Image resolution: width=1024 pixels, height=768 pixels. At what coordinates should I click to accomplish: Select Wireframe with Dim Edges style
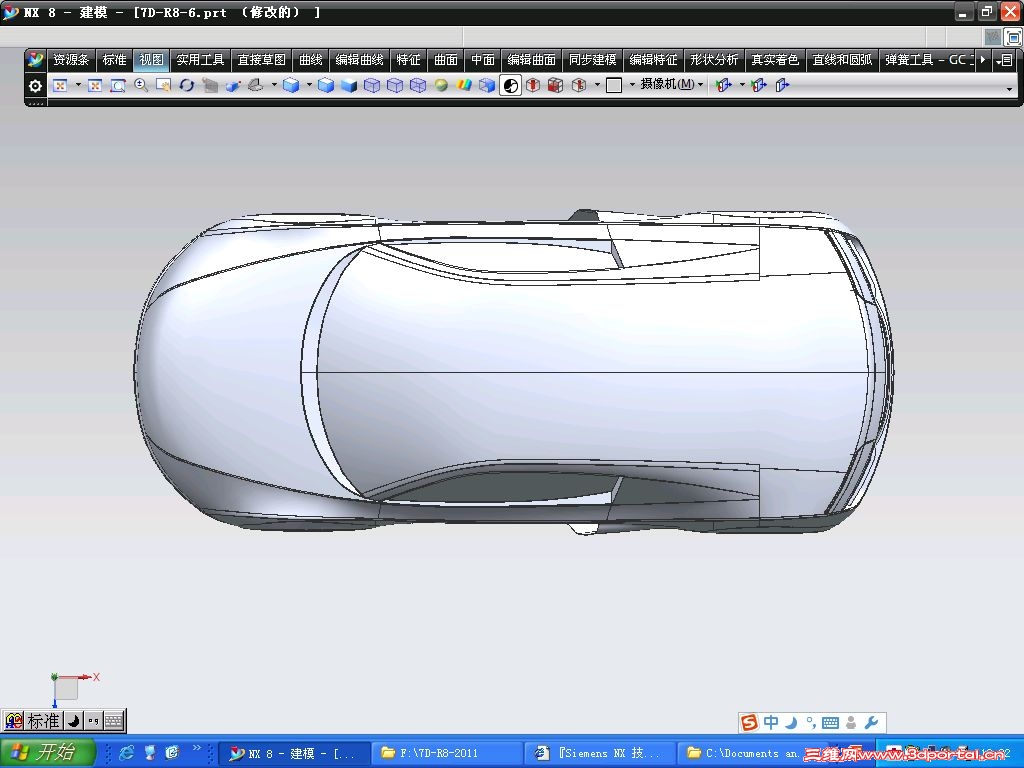coord(372,86)
